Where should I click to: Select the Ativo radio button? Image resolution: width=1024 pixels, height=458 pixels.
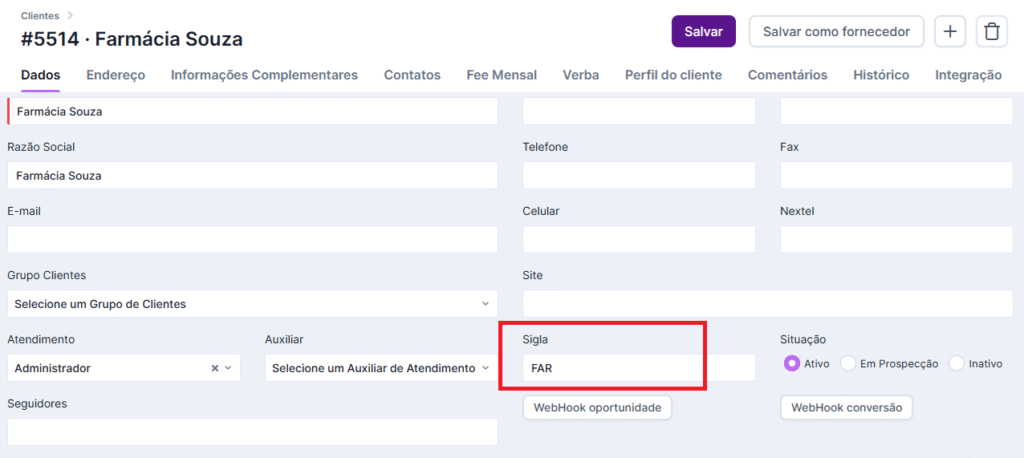(x=792, y=364)
